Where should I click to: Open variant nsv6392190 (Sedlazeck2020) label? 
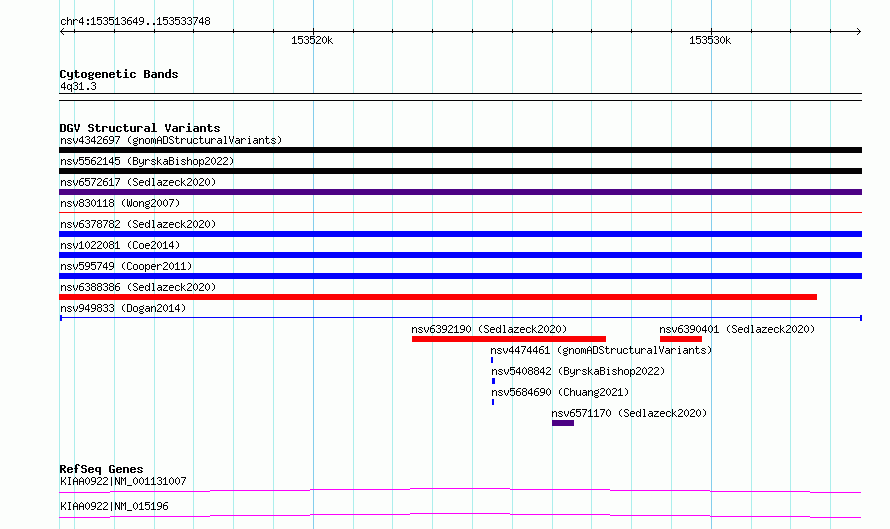tap(489, 329)
